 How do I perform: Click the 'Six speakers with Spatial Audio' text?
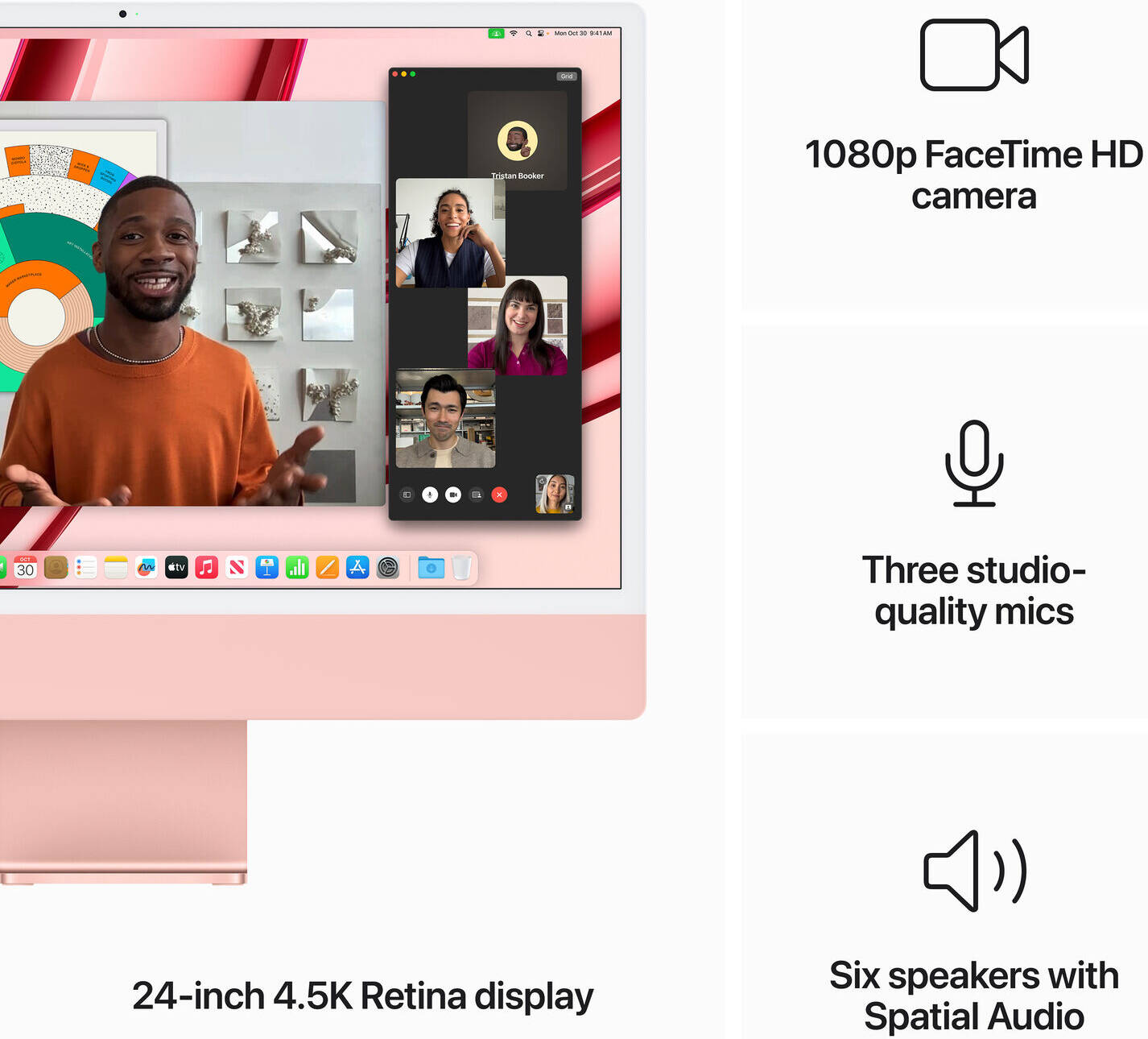[974, 996]
